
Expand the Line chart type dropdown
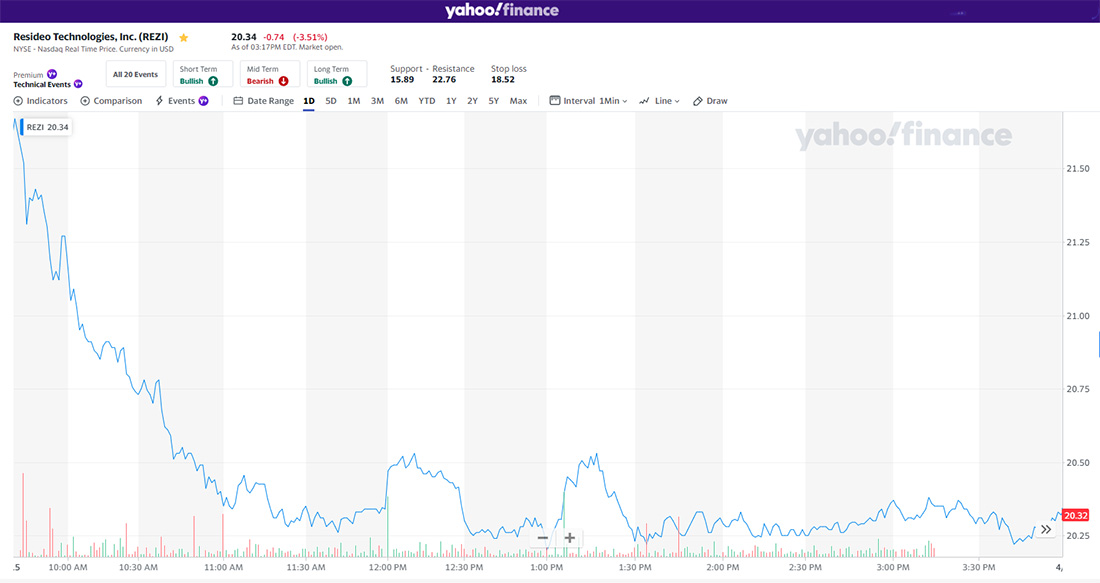pyautogui.click(x=659, y=101)
